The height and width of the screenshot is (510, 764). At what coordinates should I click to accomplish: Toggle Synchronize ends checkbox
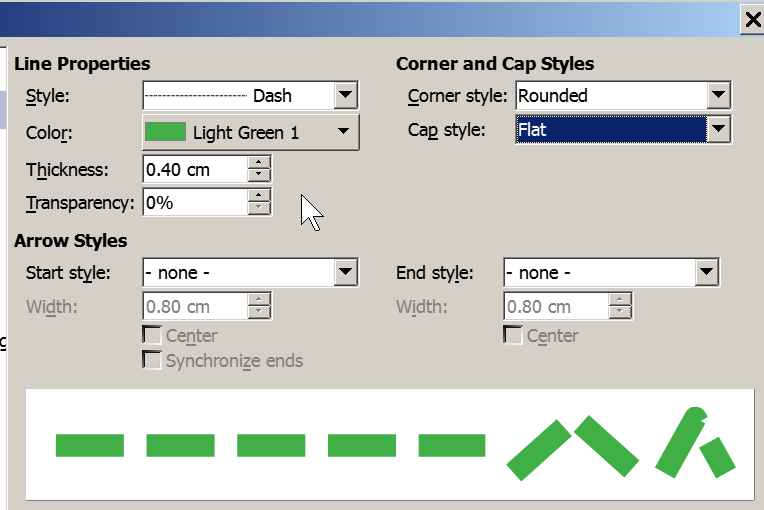(x=152, y=360)
